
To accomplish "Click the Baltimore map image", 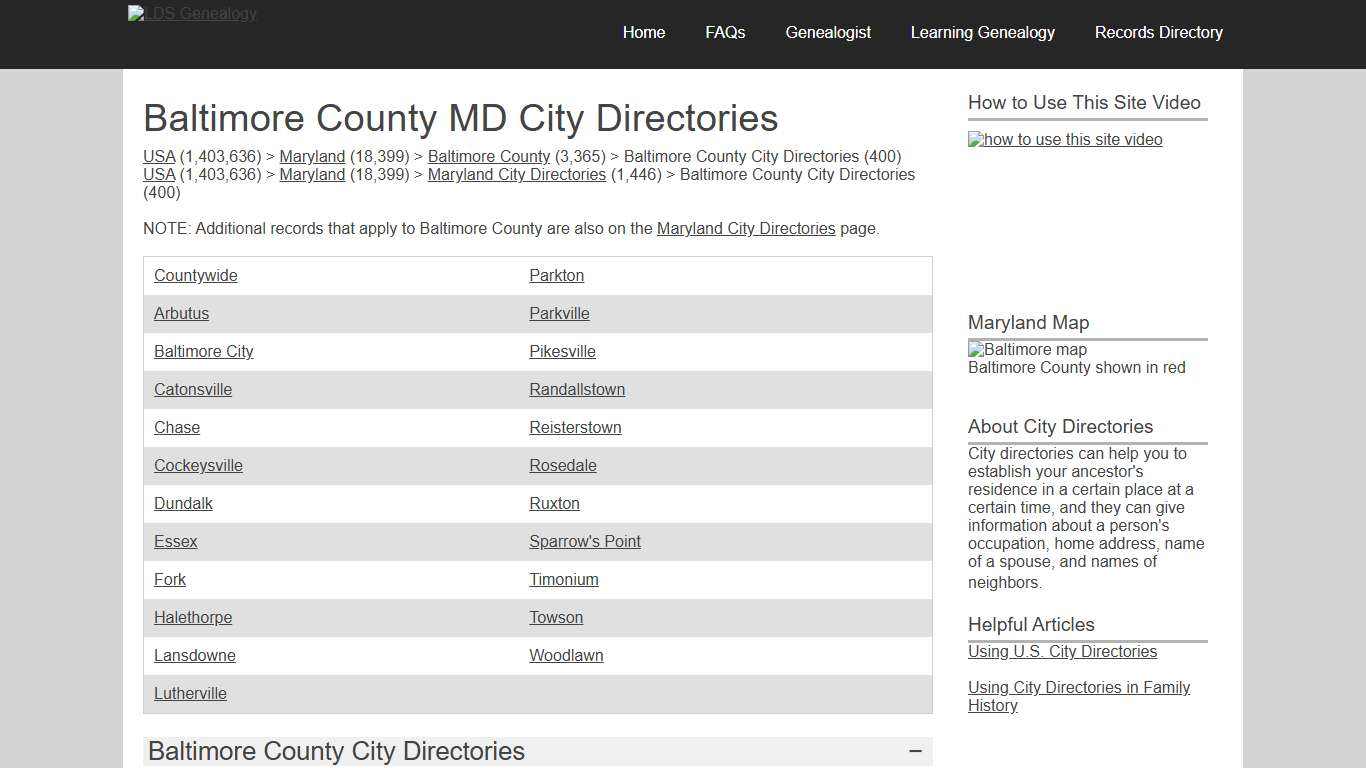I will pos(1027,350).
